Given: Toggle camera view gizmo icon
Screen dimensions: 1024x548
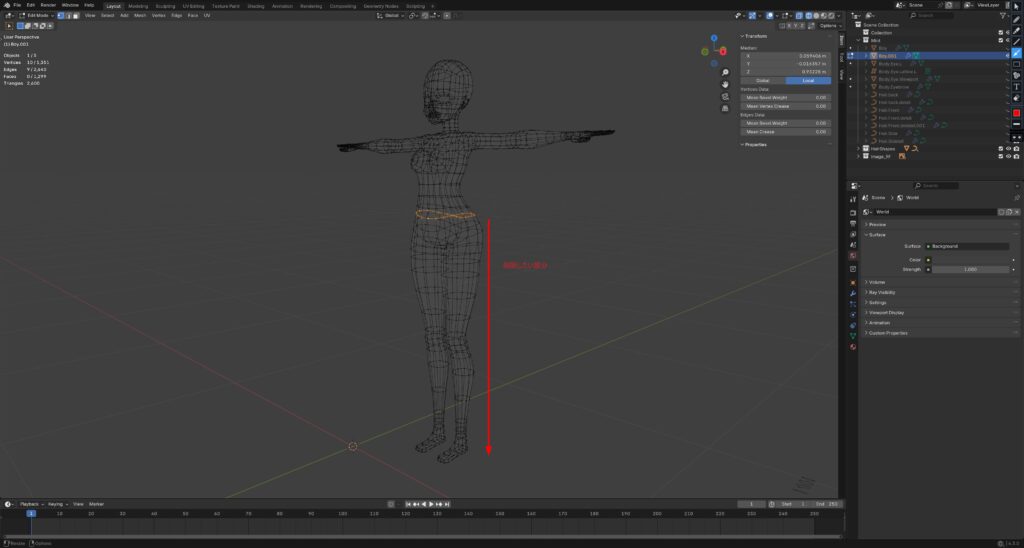Looking at the screenshot, I should (725, 97).
